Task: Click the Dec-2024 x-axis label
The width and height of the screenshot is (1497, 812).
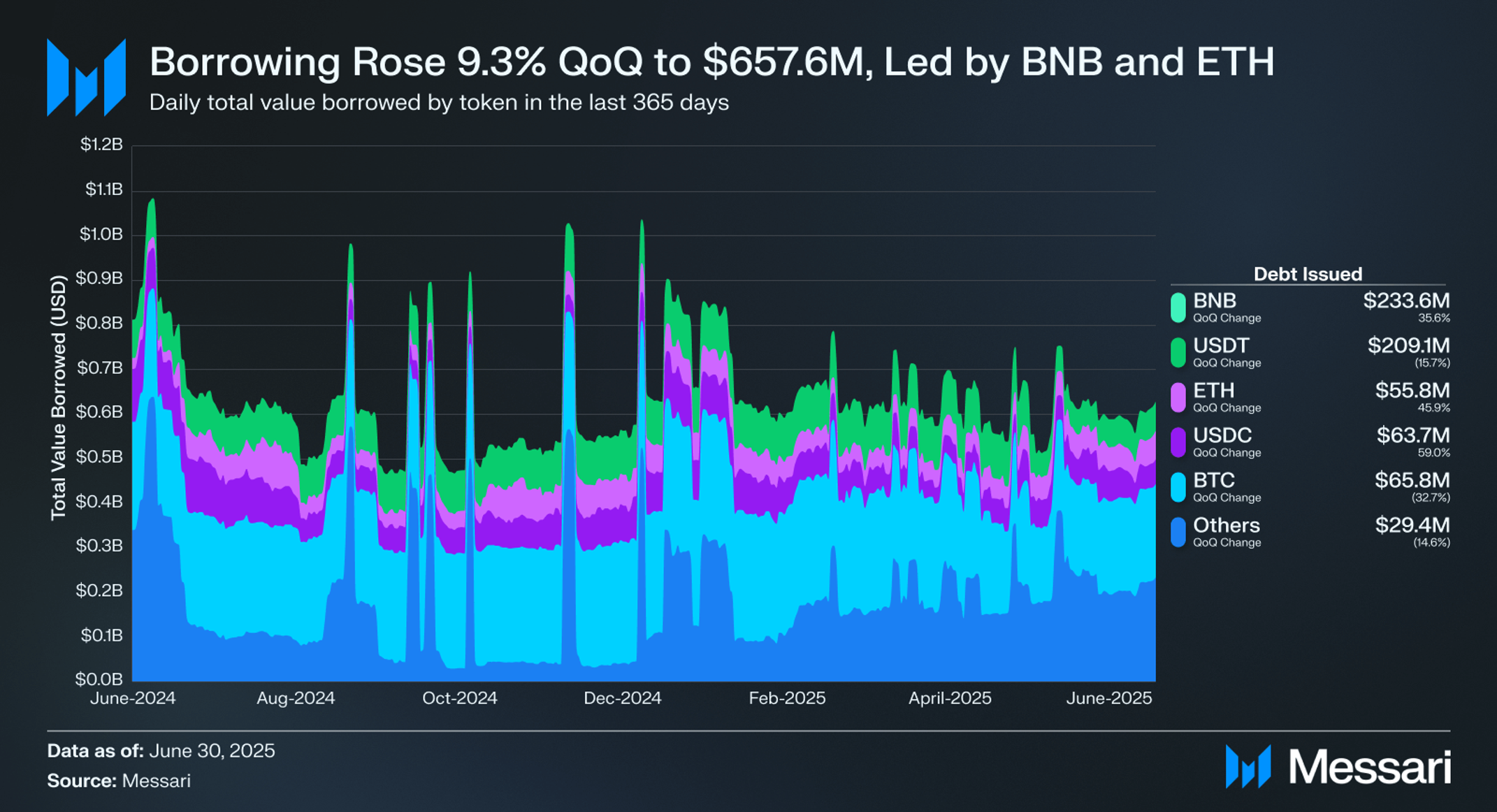Action: click(622, 698)
